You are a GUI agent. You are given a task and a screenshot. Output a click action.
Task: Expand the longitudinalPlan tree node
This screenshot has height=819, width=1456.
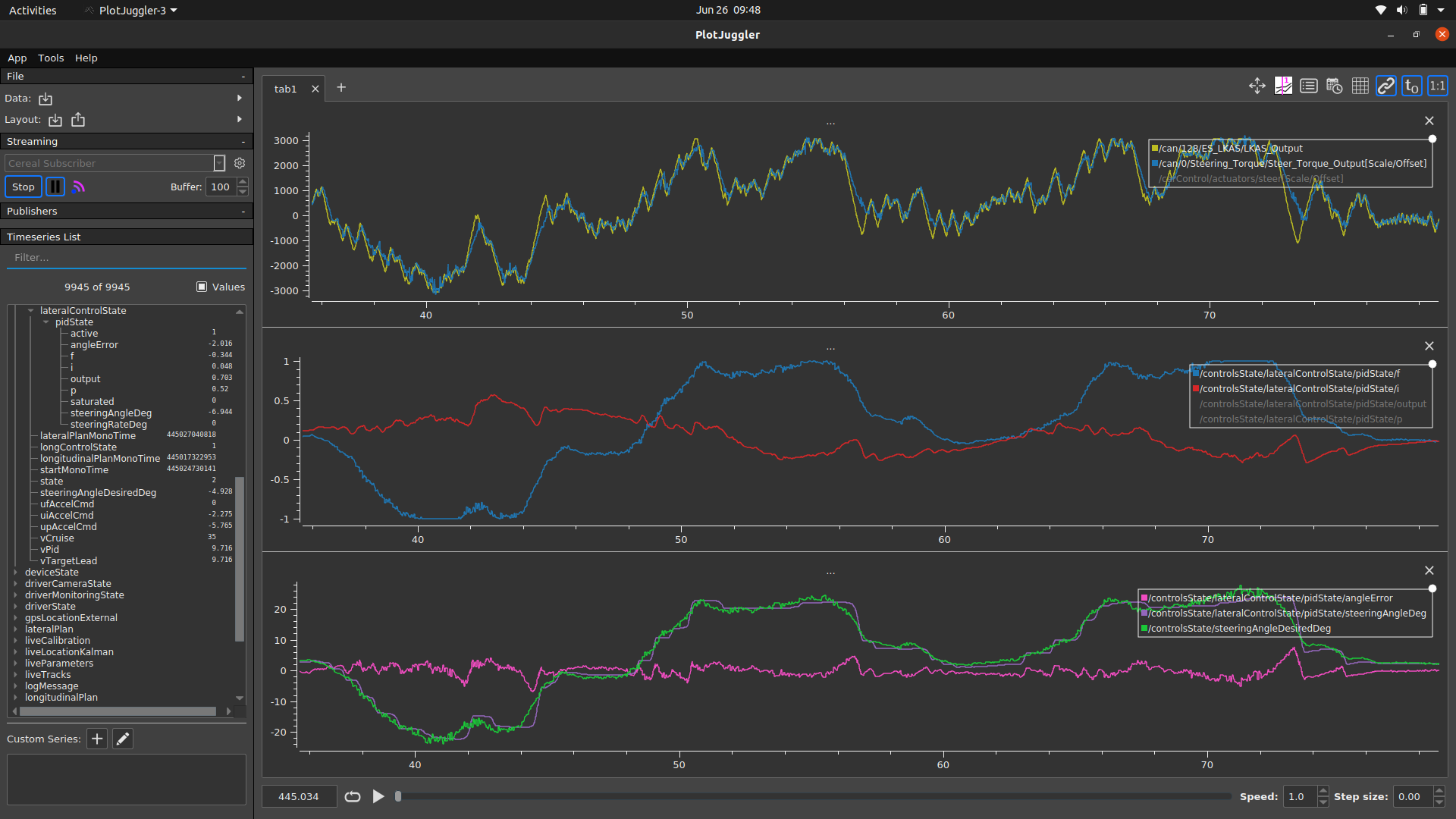(x=16, y=698)
